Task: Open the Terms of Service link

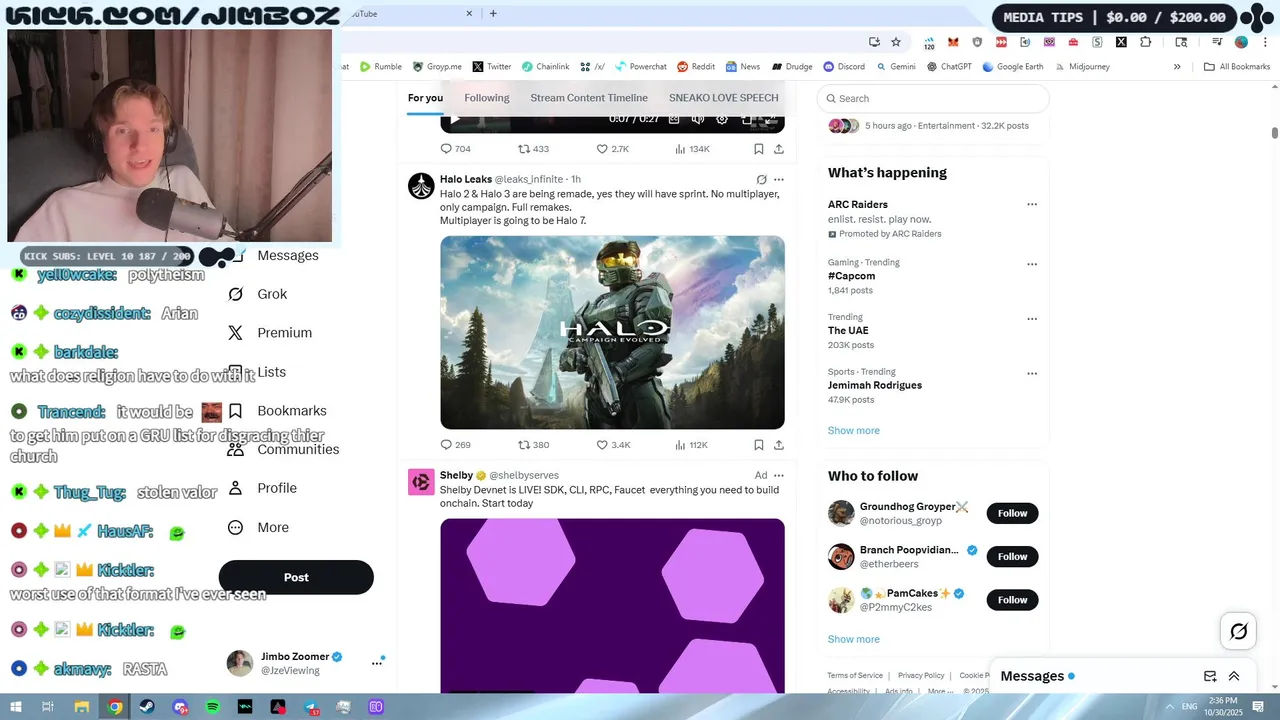Action: pyautogui.click(x=855, y=676)
